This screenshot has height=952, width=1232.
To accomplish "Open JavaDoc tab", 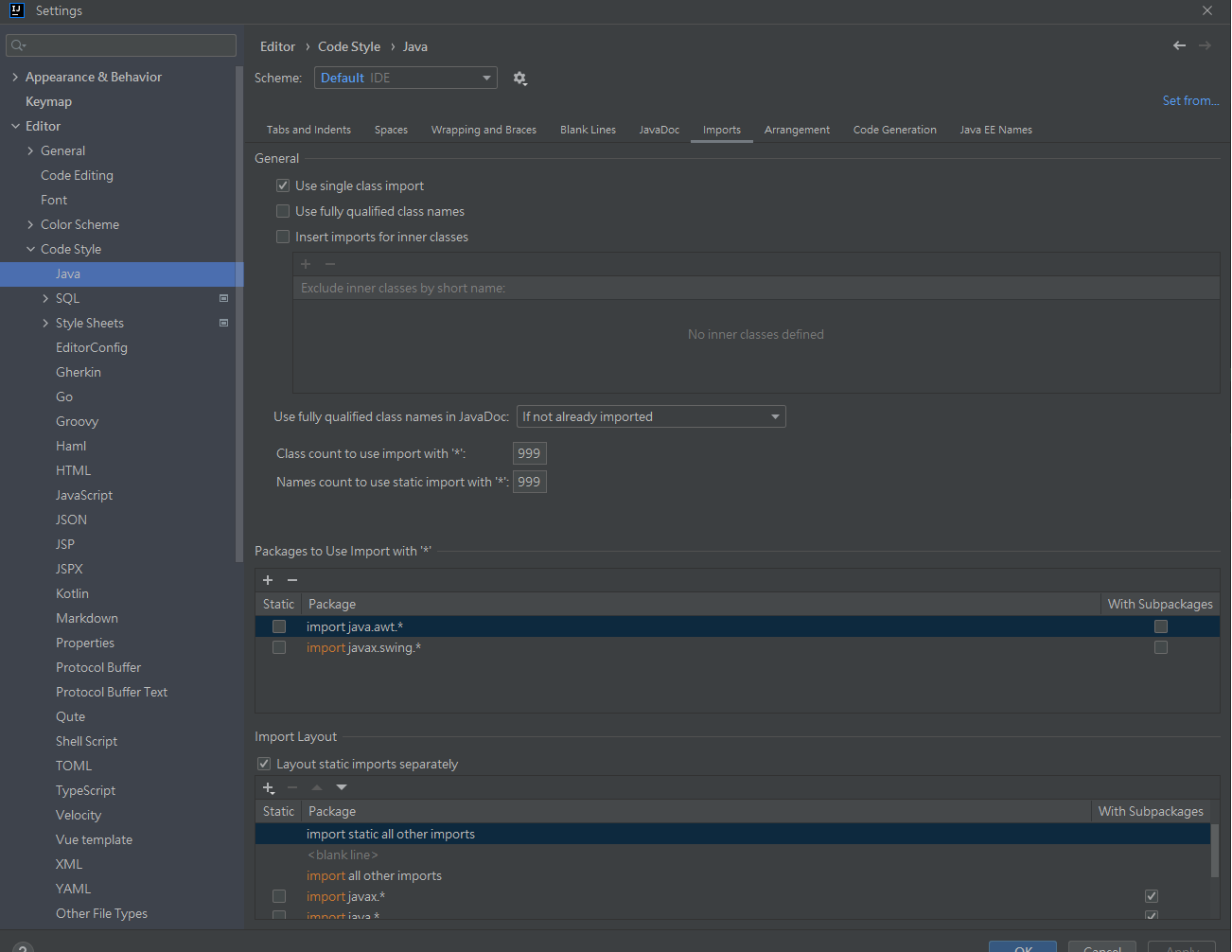I will [659, 130].
